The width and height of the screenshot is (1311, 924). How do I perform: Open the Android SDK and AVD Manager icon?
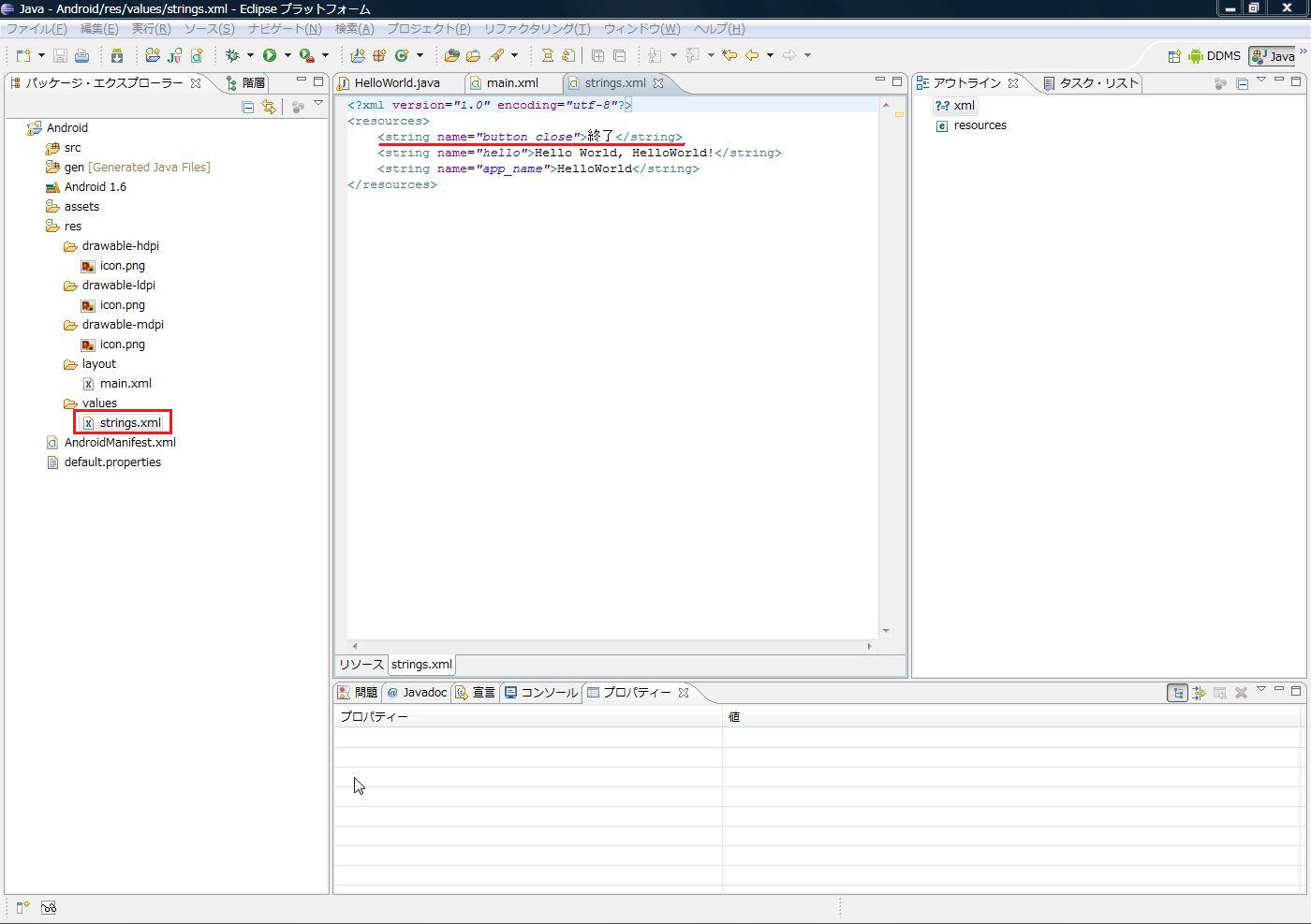(x=117, y=55)
